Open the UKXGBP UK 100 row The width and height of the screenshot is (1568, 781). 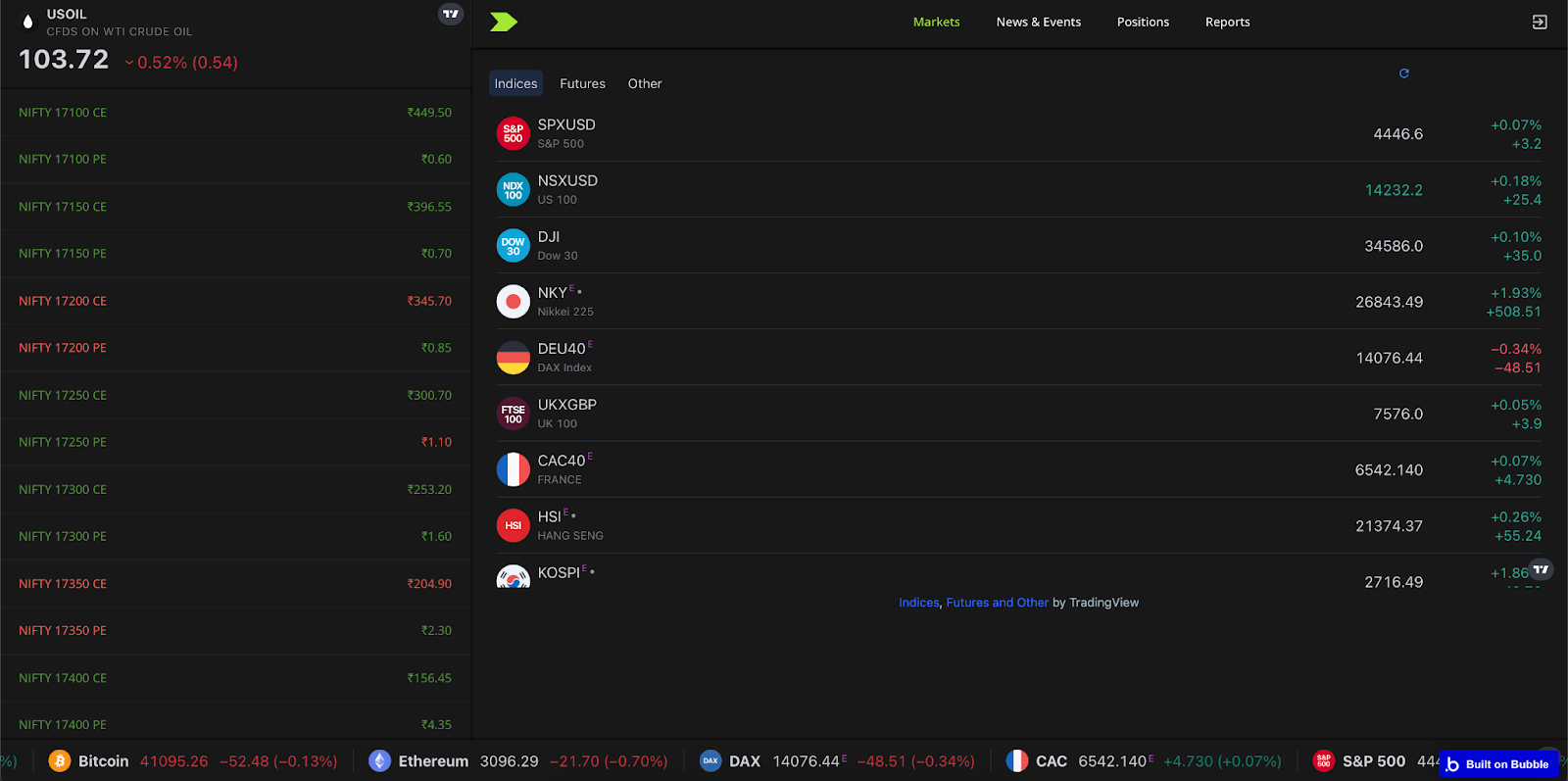[x=1018, y=414]
